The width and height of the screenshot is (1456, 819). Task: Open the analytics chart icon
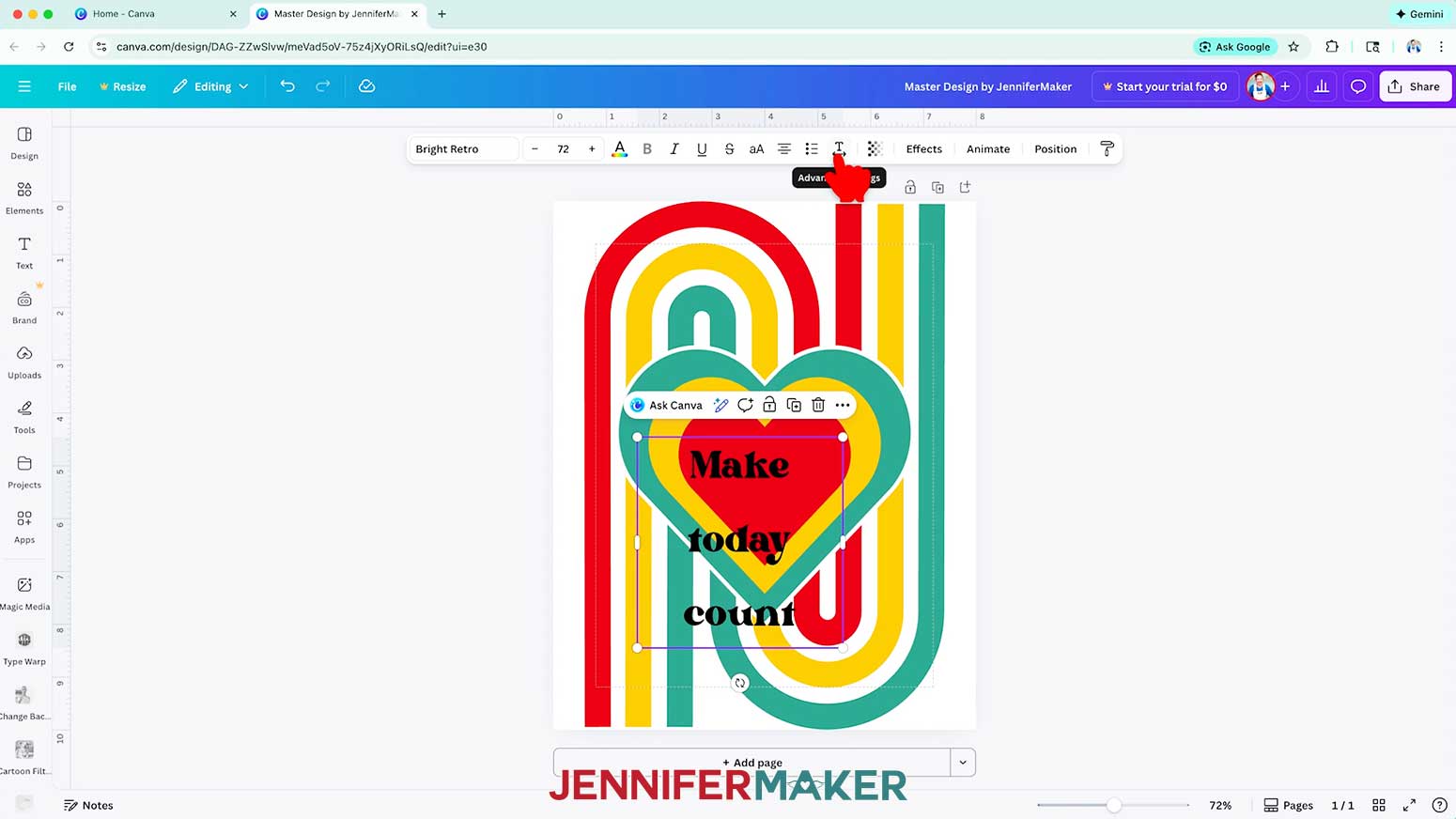click(x=1322, y=86)
